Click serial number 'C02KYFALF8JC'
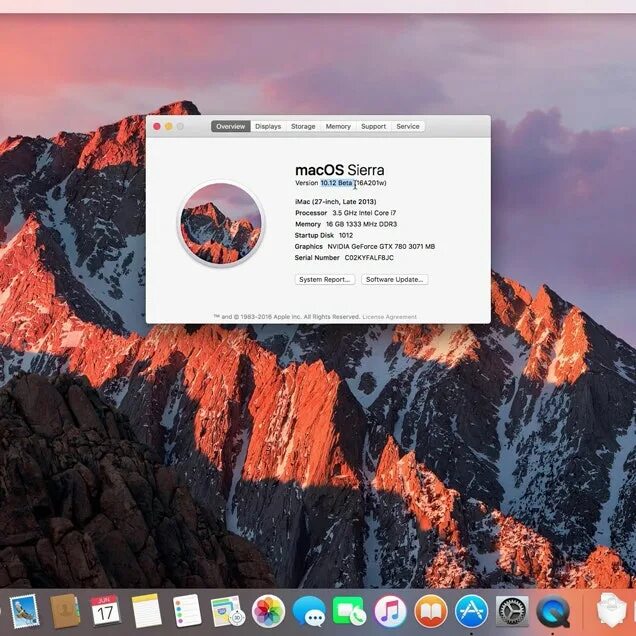This screenshot has height=636, width=636. (x=369, y=258)
